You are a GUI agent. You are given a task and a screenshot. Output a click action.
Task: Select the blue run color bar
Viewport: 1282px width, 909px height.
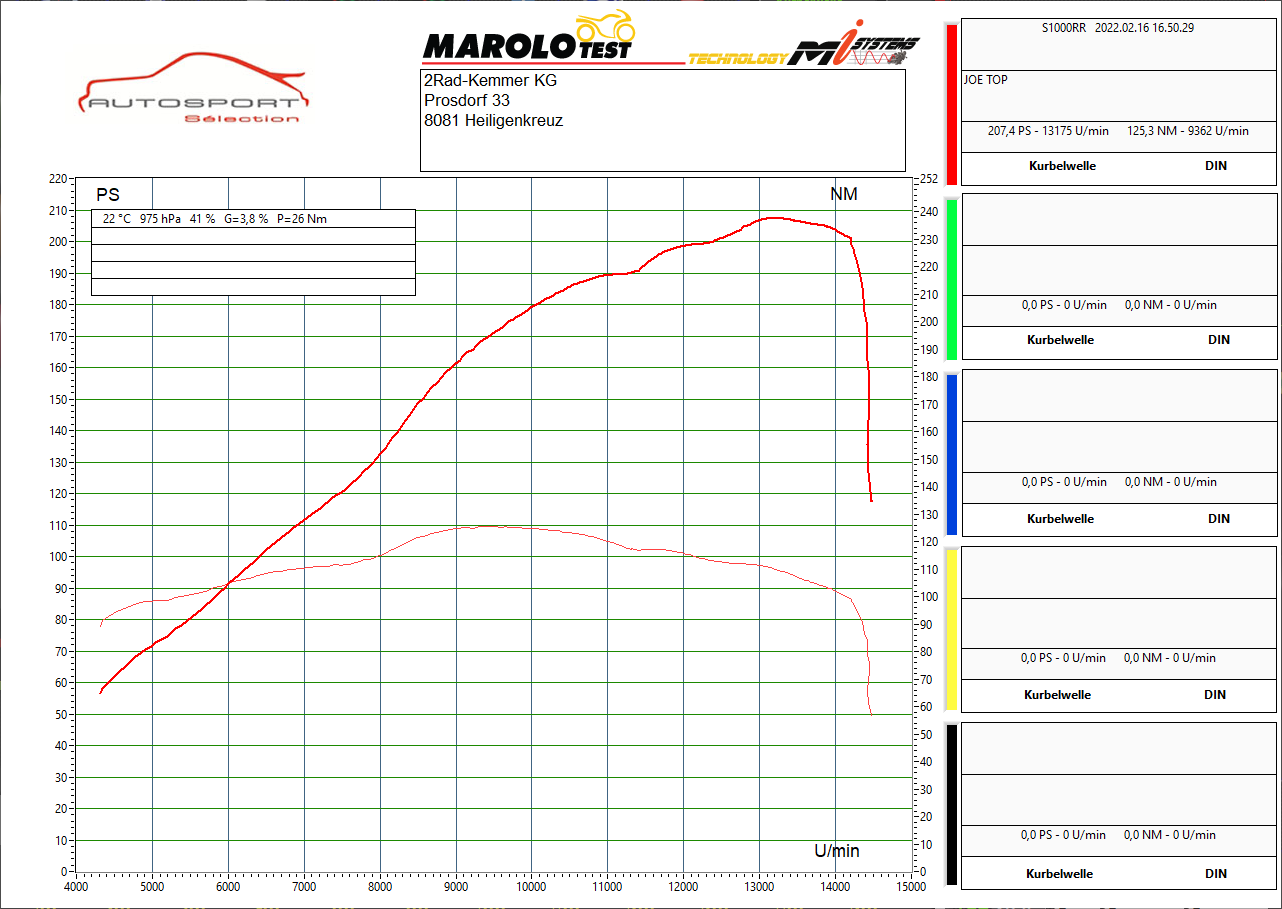click(951, 455)
